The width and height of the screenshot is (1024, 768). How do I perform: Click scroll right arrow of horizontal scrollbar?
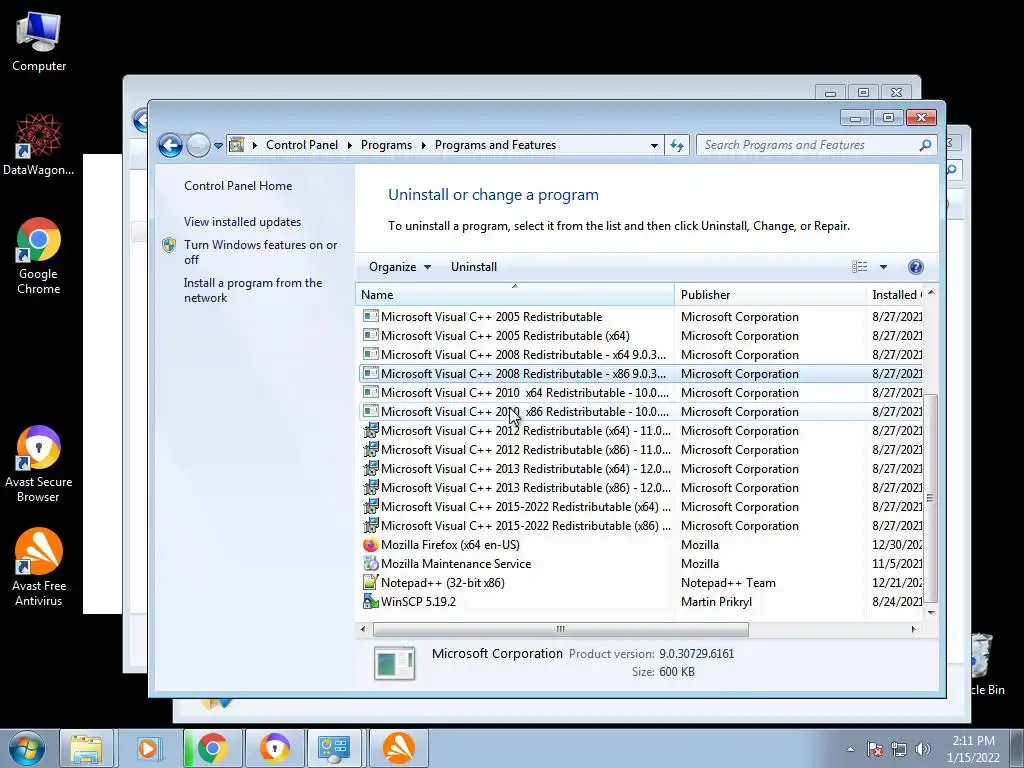pos(913,630)
